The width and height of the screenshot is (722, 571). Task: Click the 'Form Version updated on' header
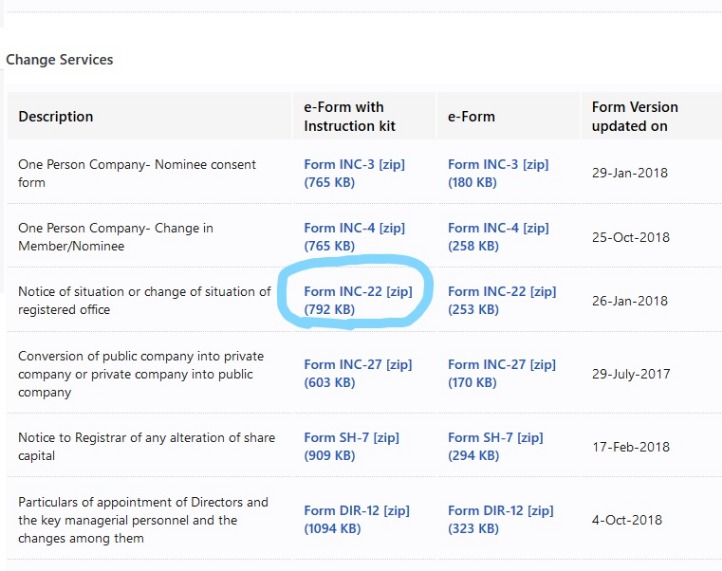634,116
